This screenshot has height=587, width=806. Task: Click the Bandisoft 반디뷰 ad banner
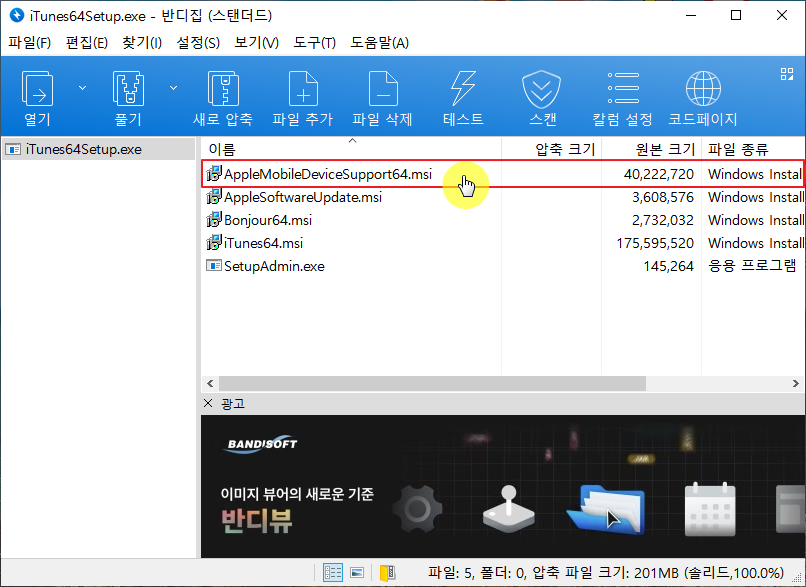(x=503, y=486)
